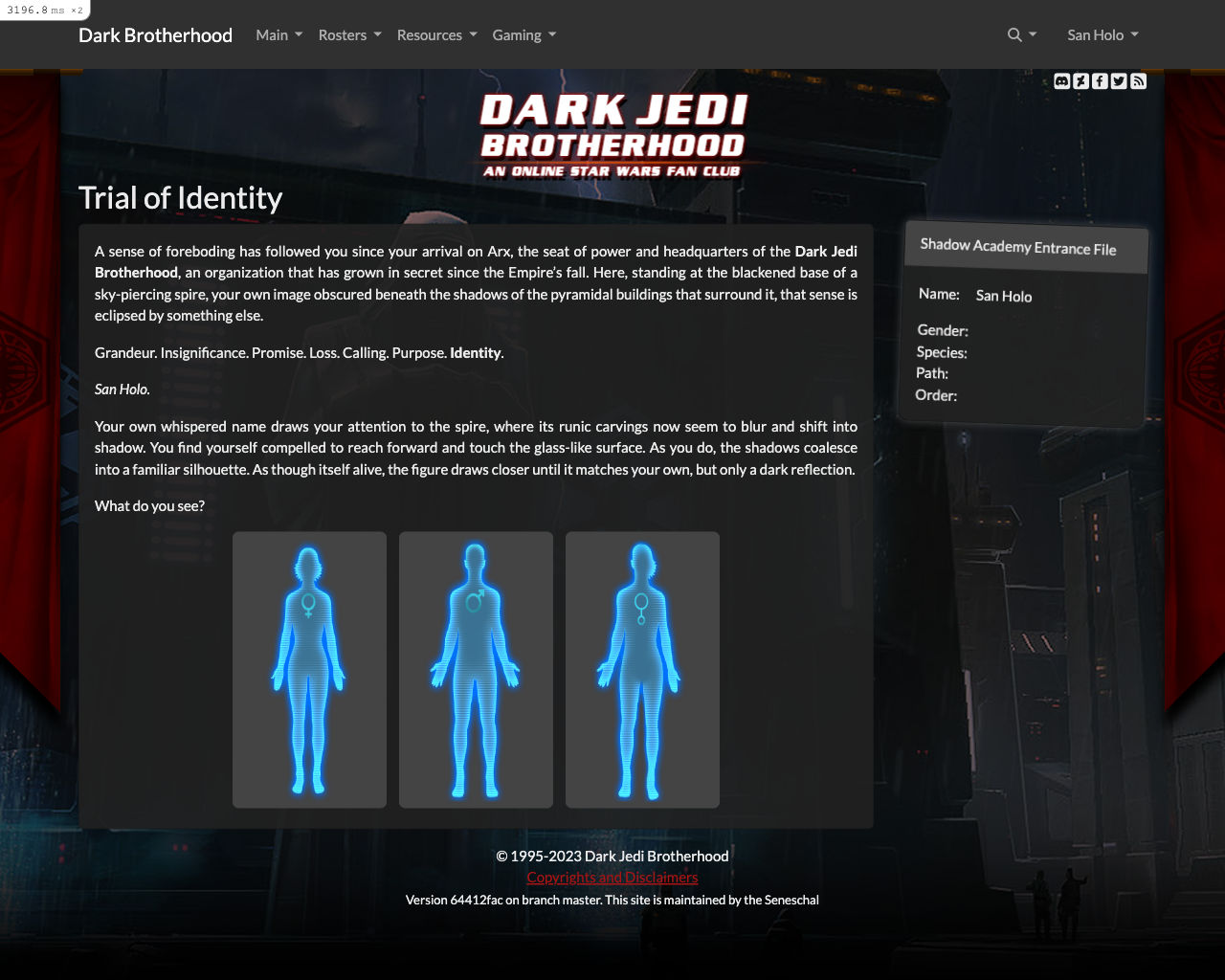
Task: Choose the male hologram silhouette
Action: pos(476,670)
